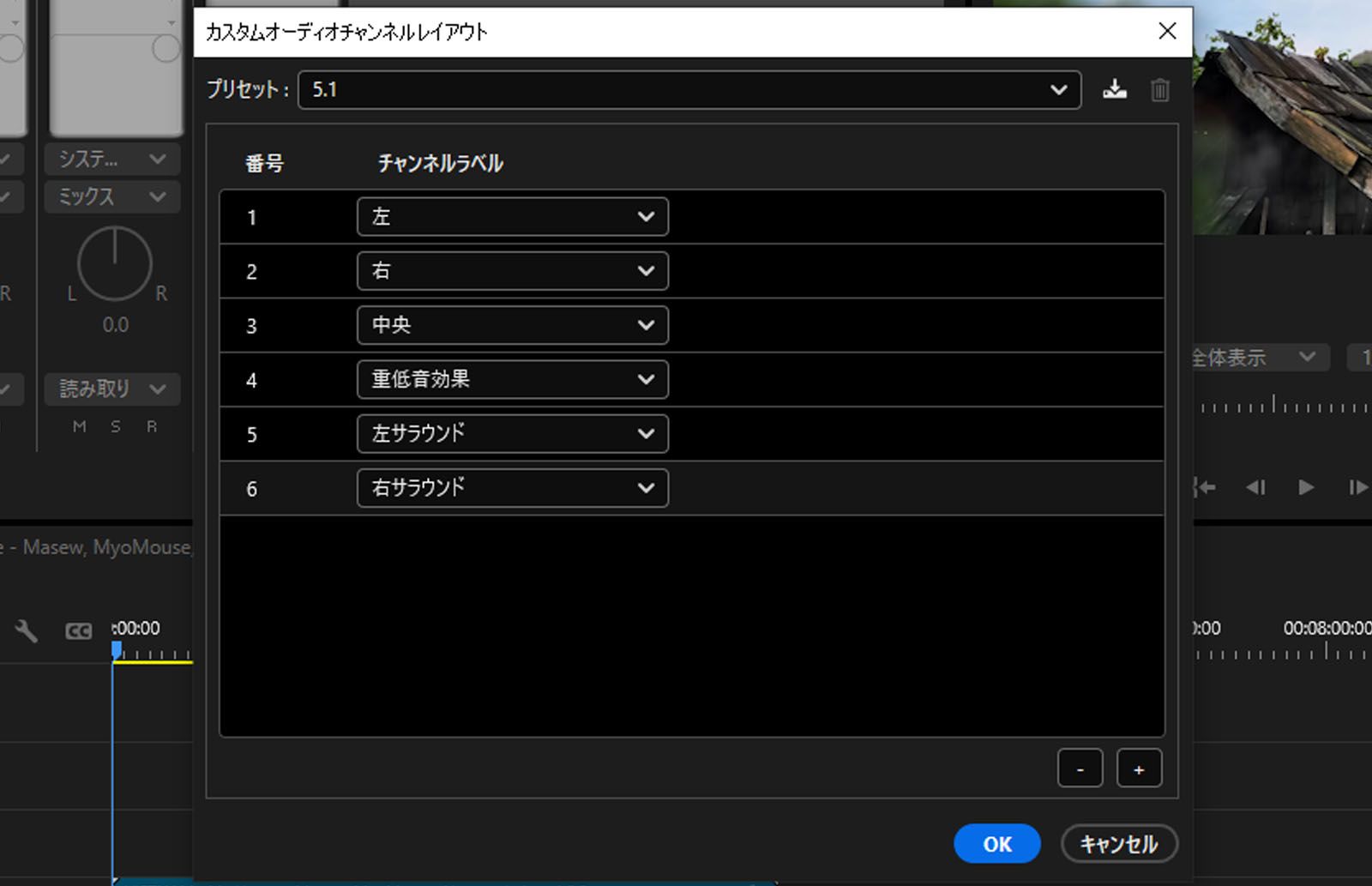Click the save preset icon next to 5.1

point(1116,88)
